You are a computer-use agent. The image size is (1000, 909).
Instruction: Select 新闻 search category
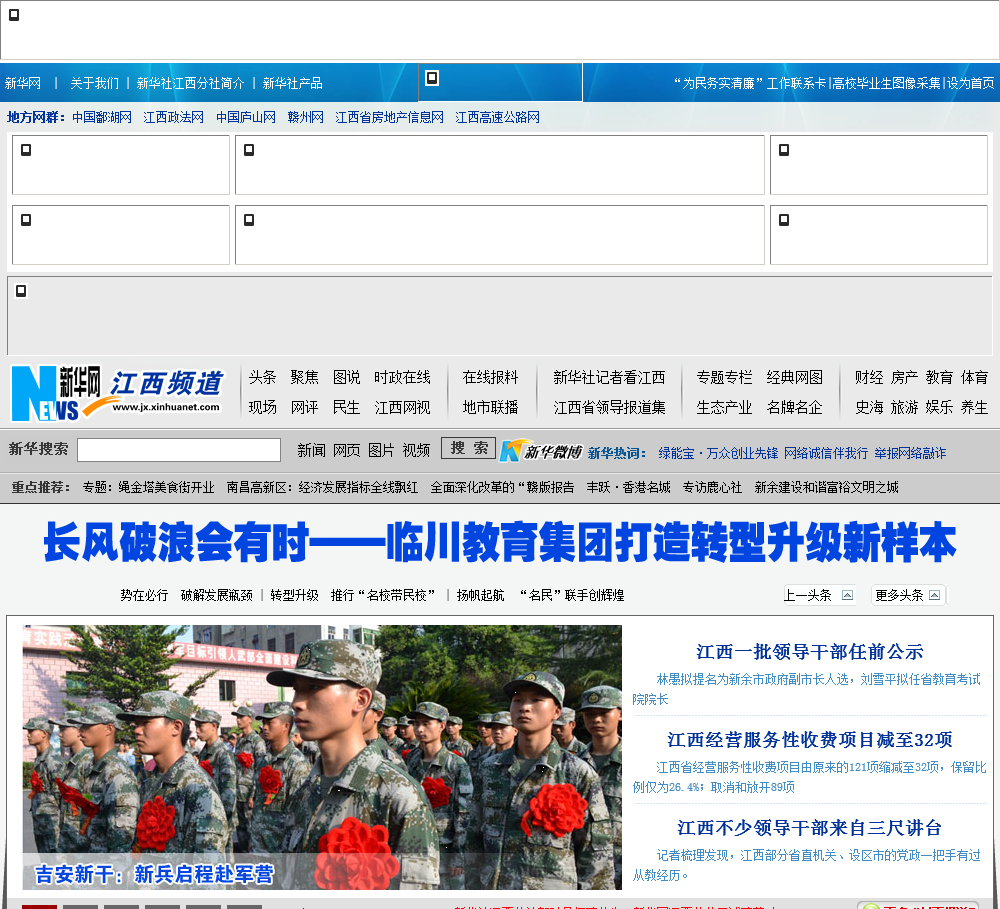click(x=311, y=450)
